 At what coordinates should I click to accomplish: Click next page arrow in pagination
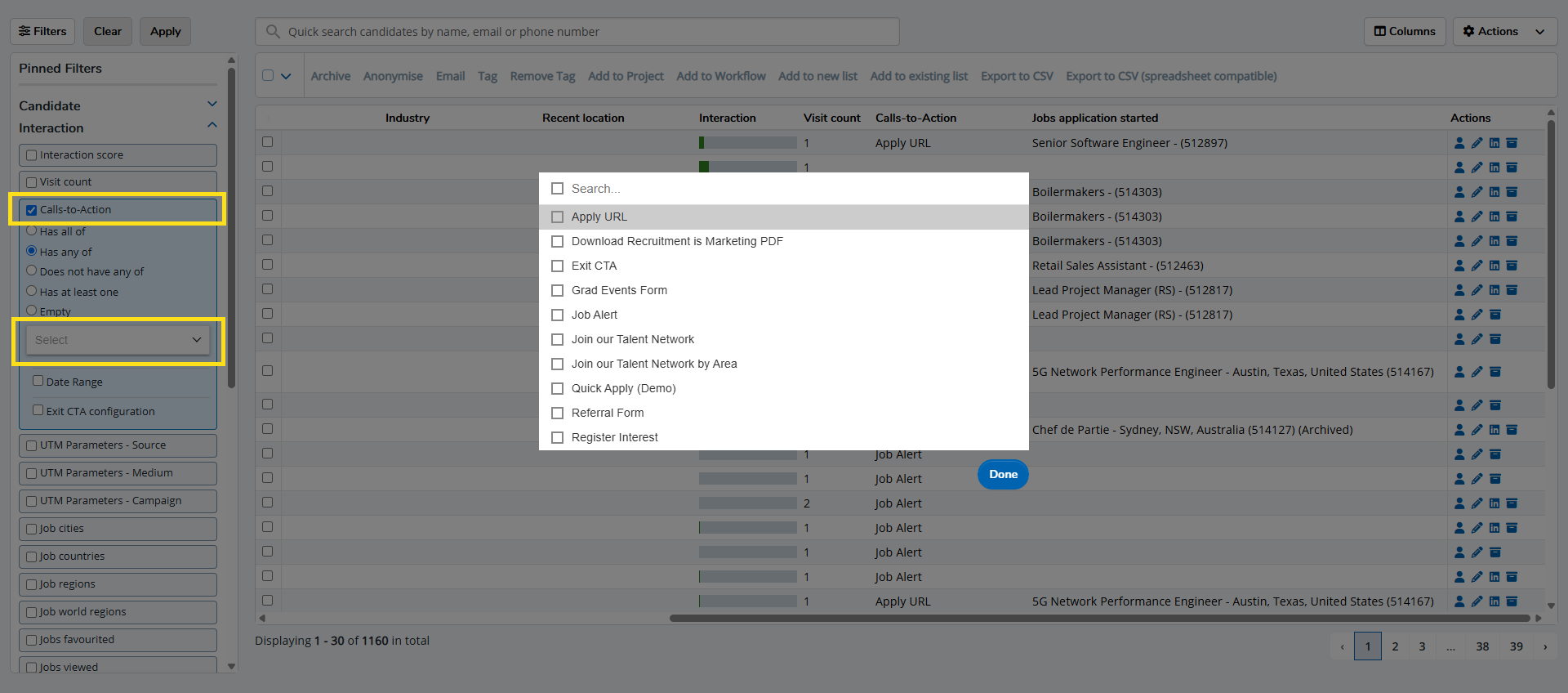pyautogui.click(x=1545, y=646)
